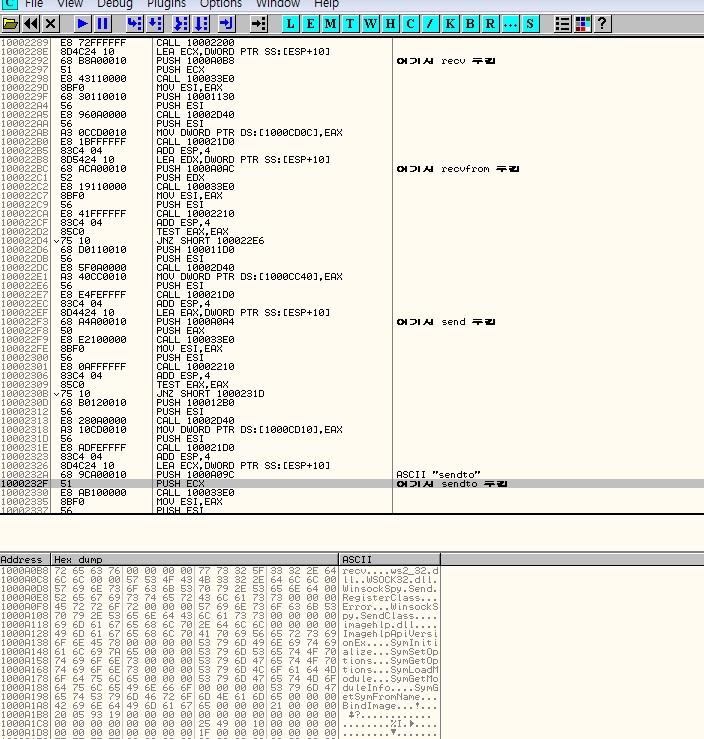The height and width of the screenshot is (739, 704).
Task: Open the View menu
Action: pos(70,4)
